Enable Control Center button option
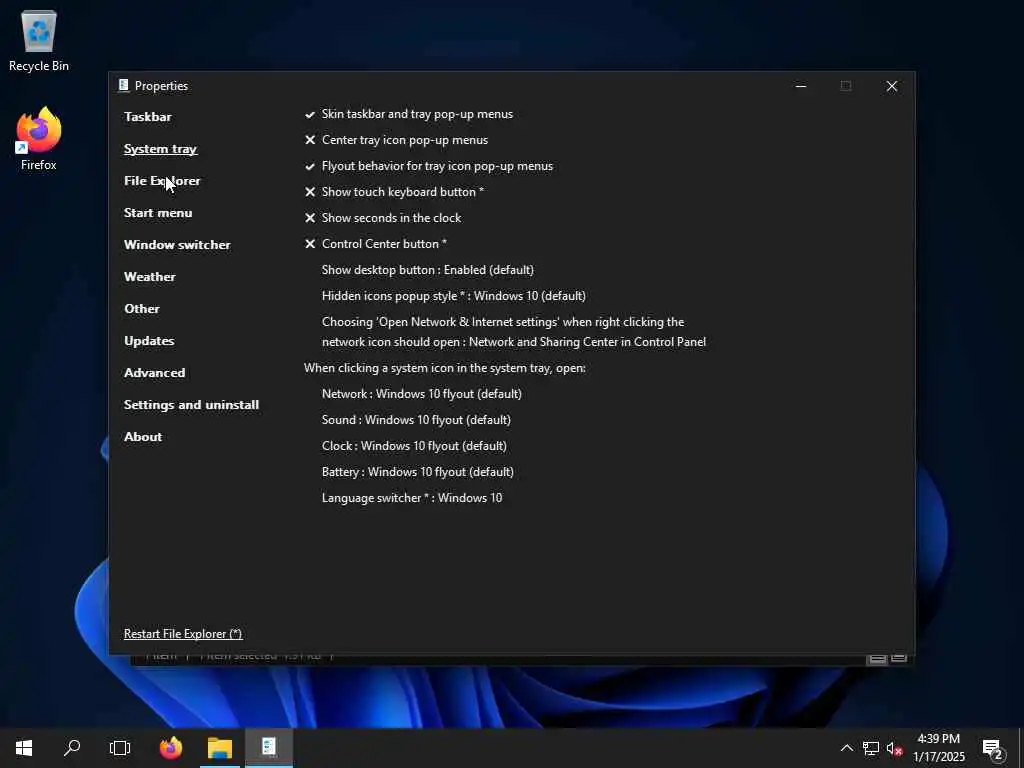The height and width of the screenshot is (768, 1024). pyautogui.click(x=376, y=244)
